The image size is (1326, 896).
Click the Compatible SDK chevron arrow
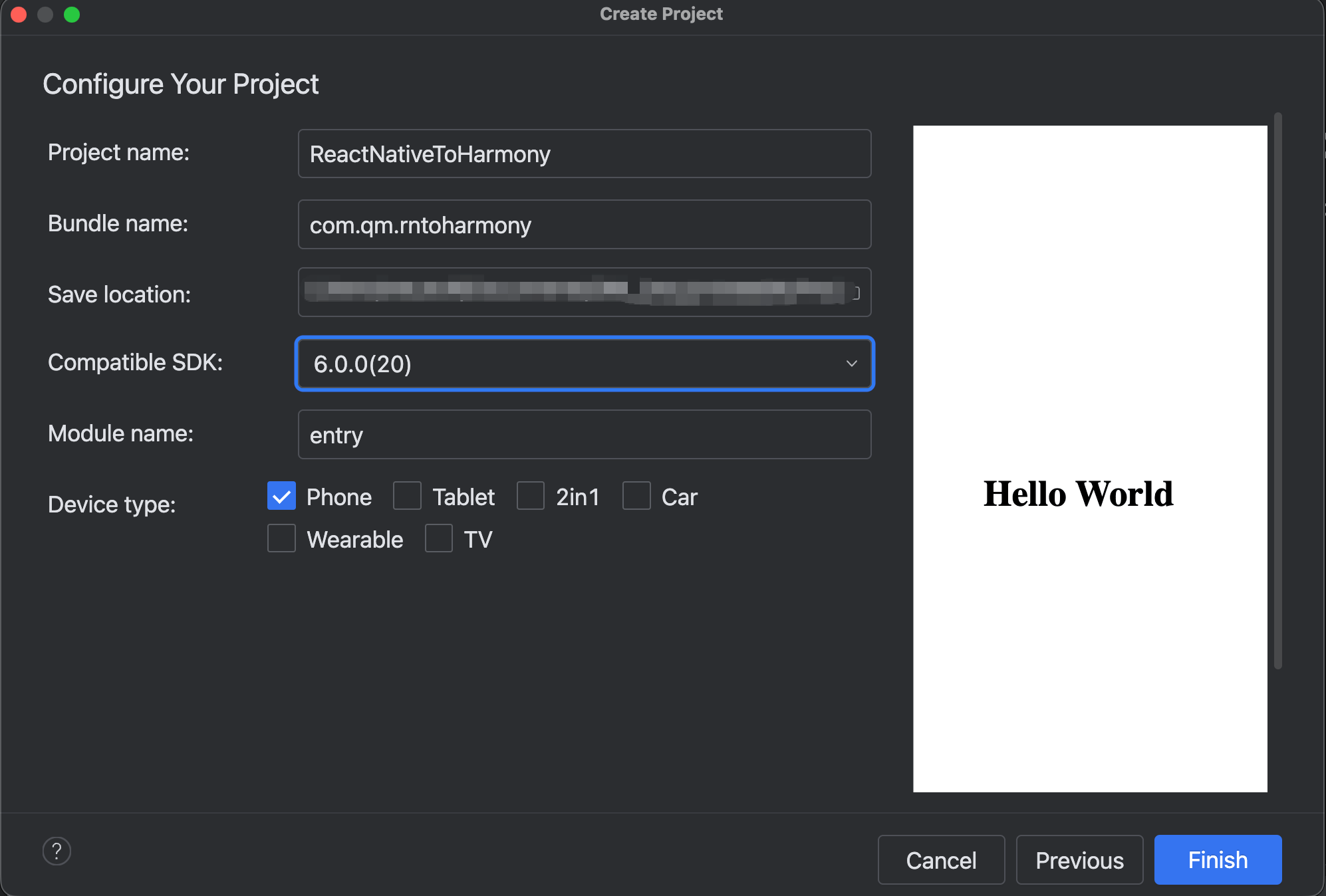[851, 364]
